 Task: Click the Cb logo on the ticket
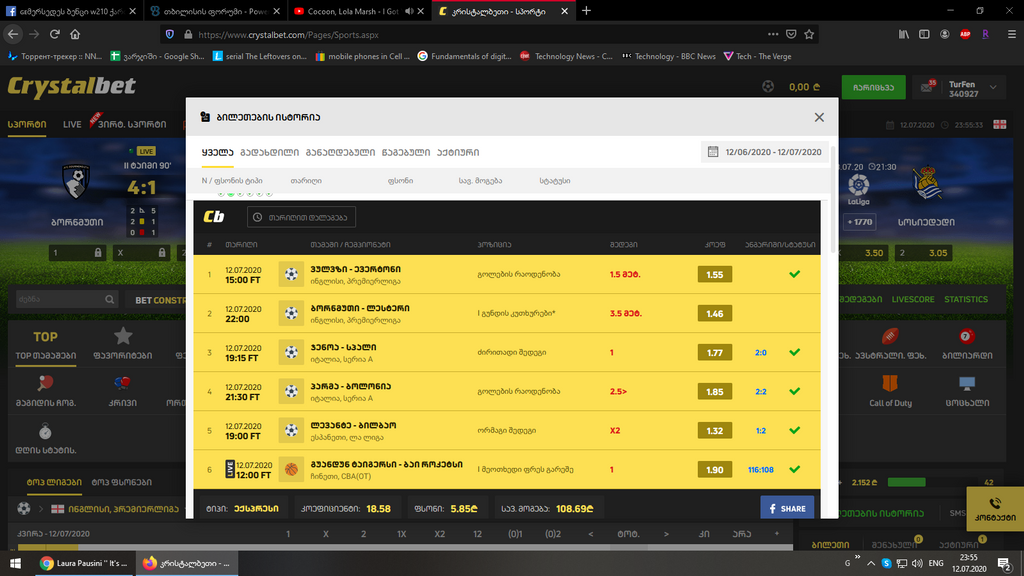[x=214, y=216]
